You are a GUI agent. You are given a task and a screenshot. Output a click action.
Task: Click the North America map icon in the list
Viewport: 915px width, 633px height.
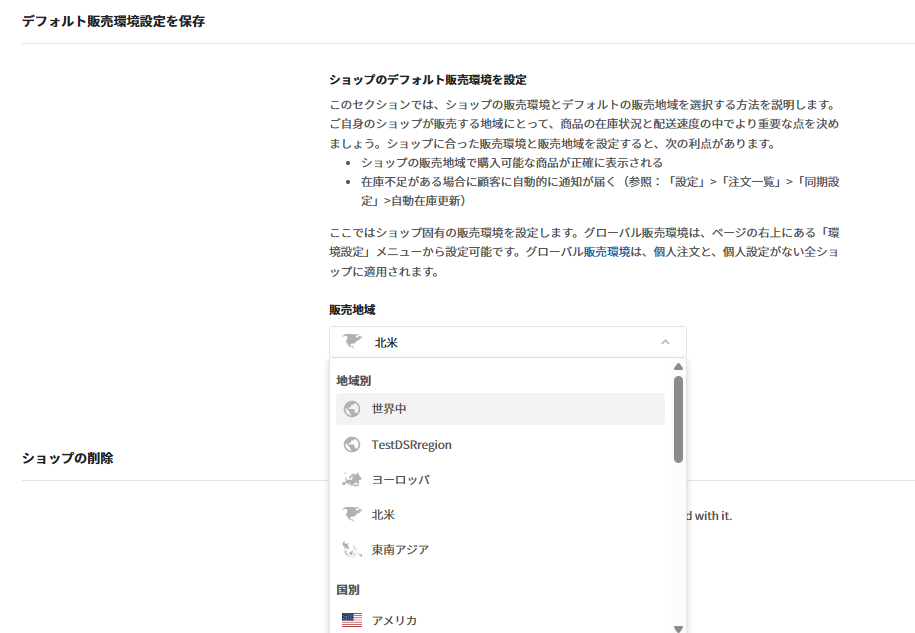pos(351,515)
